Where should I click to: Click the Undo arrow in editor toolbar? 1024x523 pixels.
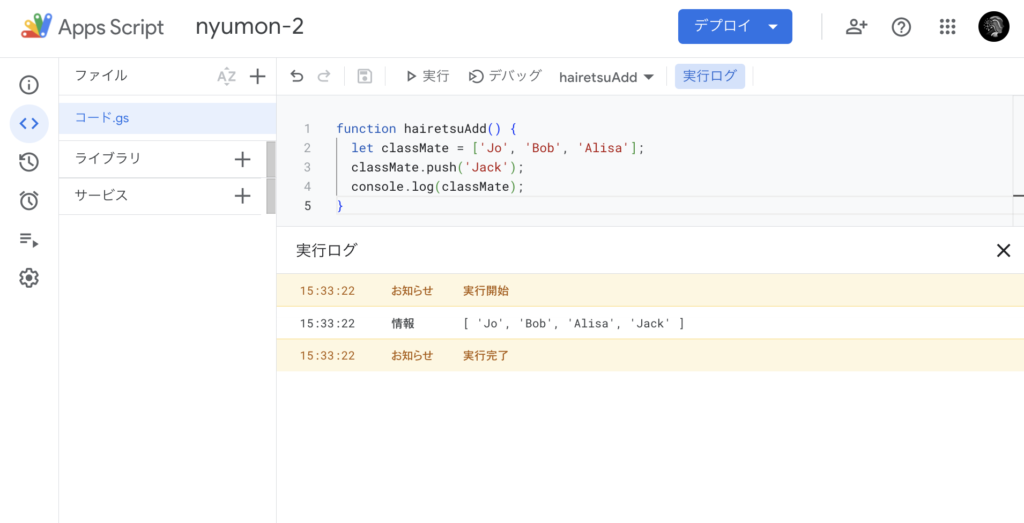tap(296, 76)
